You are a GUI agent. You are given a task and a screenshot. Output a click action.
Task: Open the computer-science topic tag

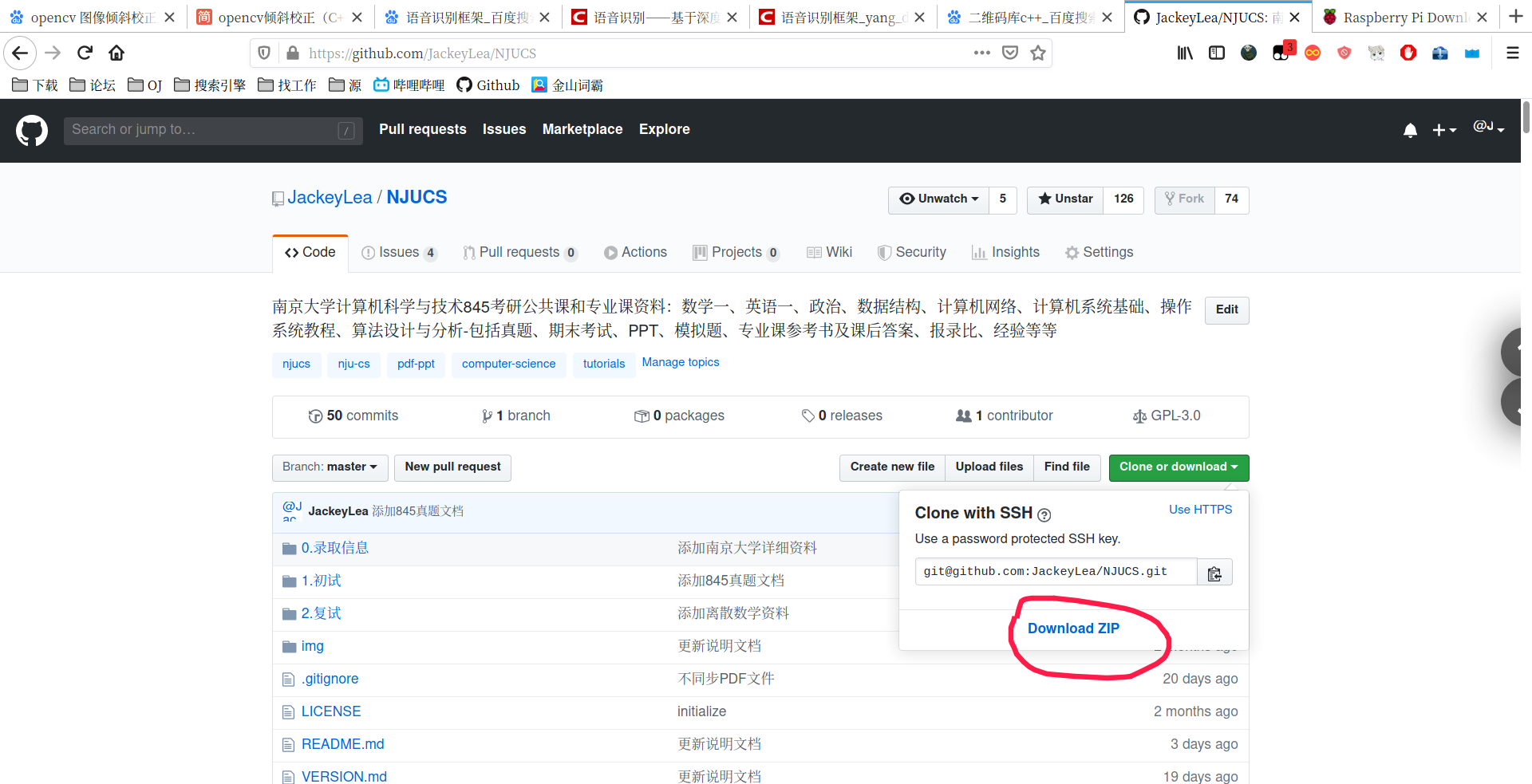(x=508, y=364)
